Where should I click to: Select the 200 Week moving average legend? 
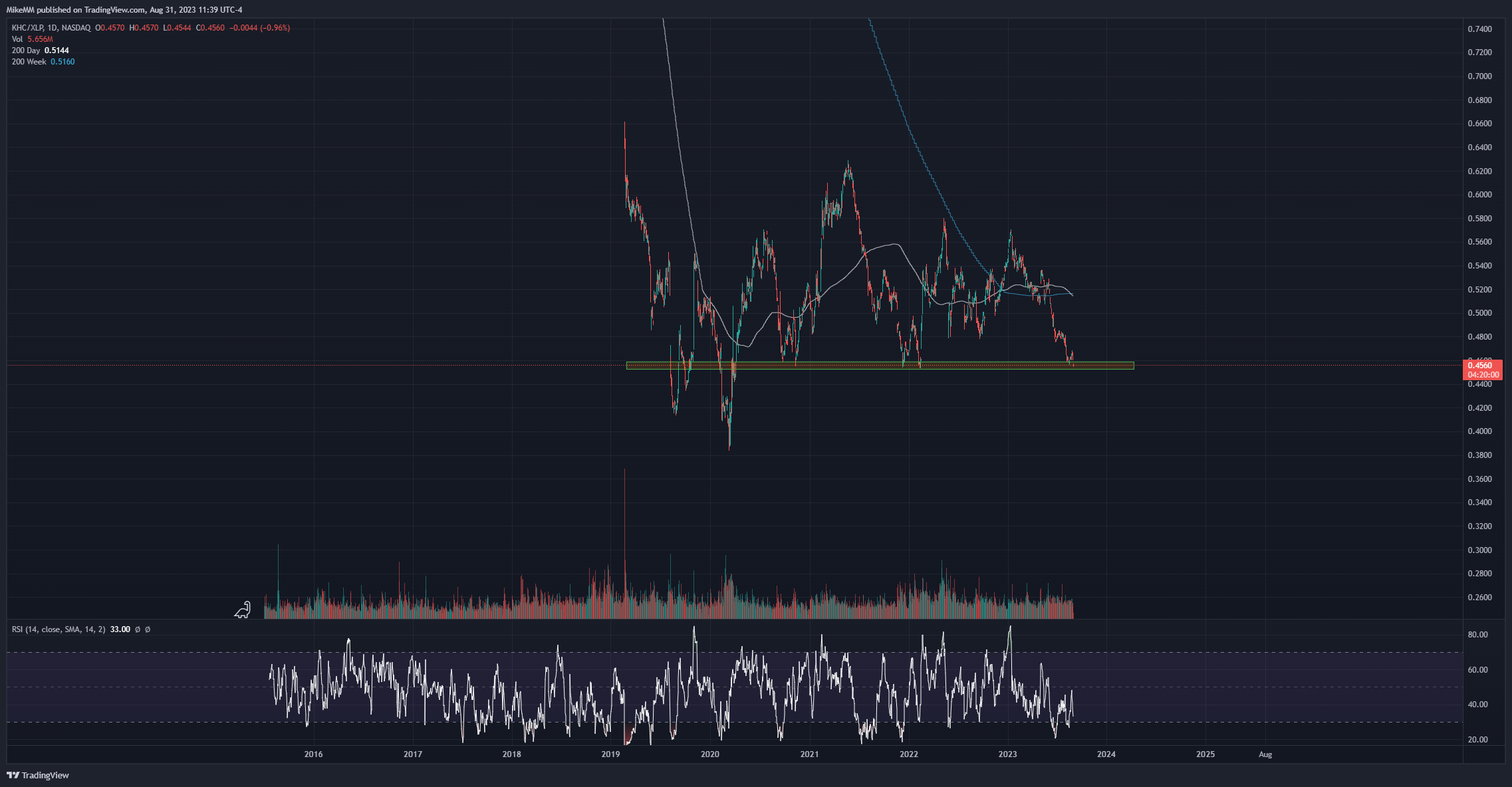tap(43, 62)
